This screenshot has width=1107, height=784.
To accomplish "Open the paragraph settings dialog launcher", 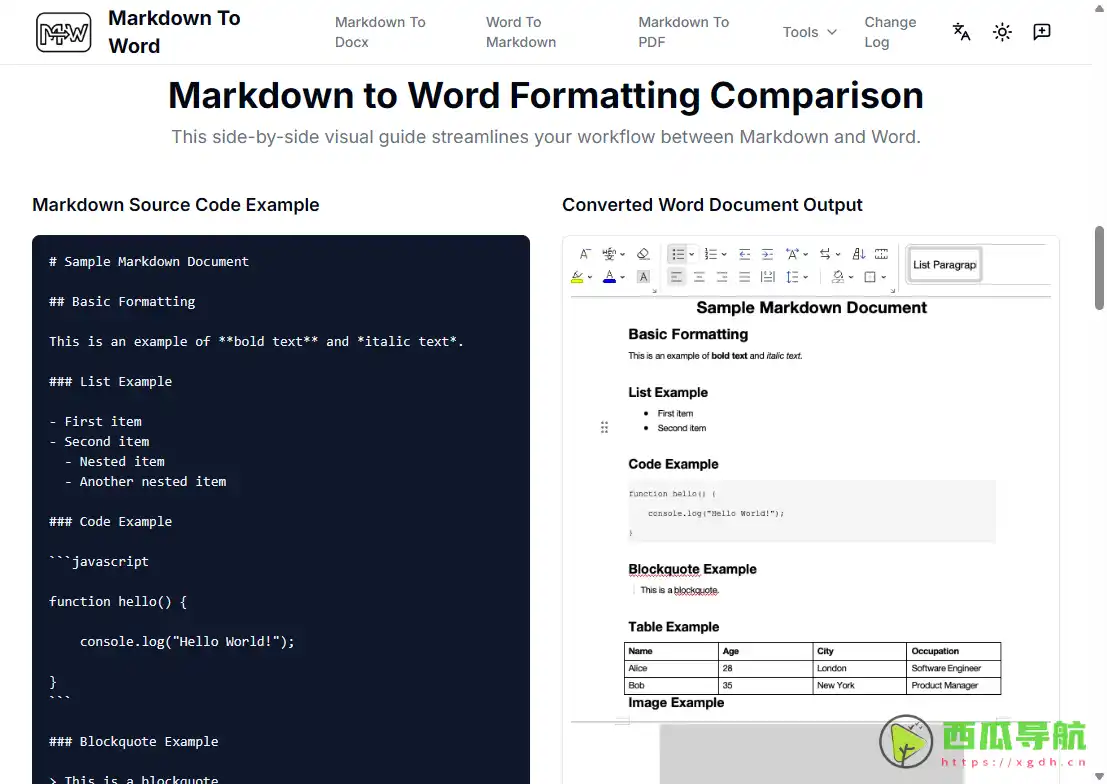I will point(892,290).
